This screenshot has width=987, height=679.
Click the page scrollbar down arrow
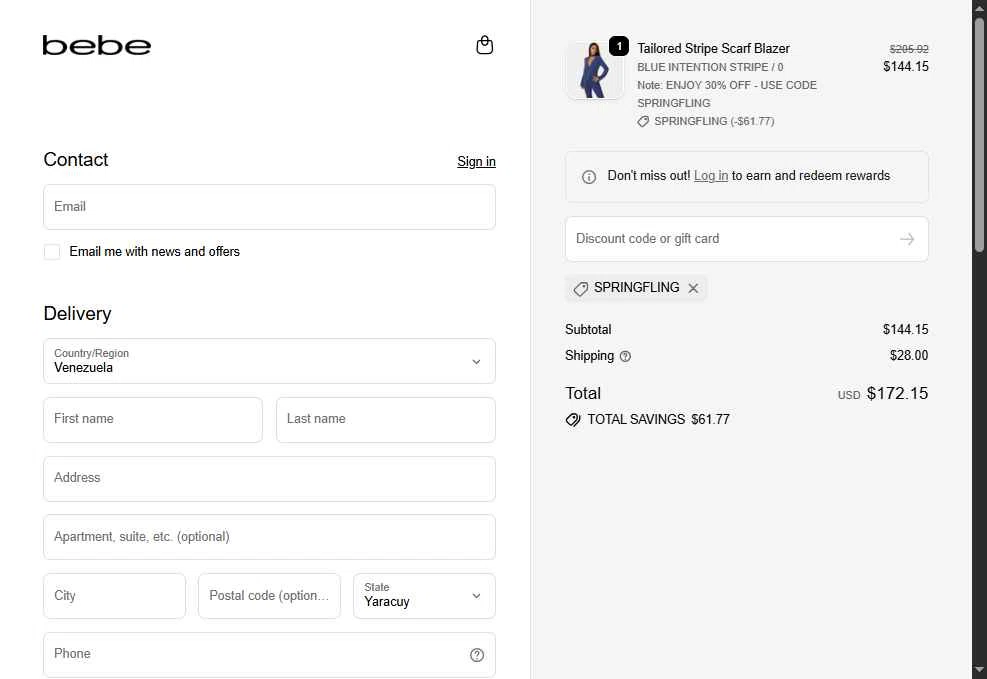coord(979,670)
